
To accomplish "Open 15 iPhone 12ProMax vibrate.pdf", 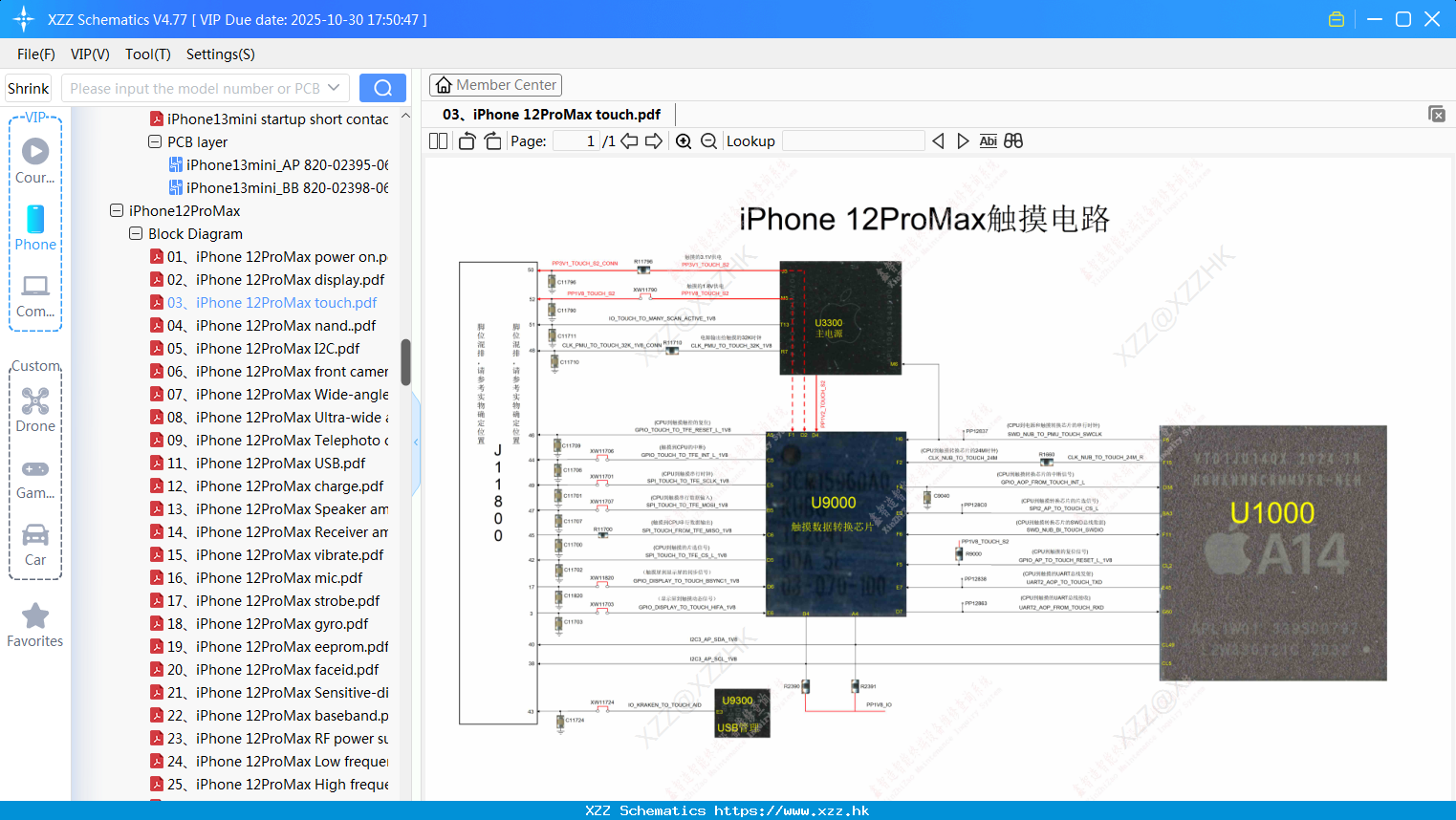I will pos(267,554).
